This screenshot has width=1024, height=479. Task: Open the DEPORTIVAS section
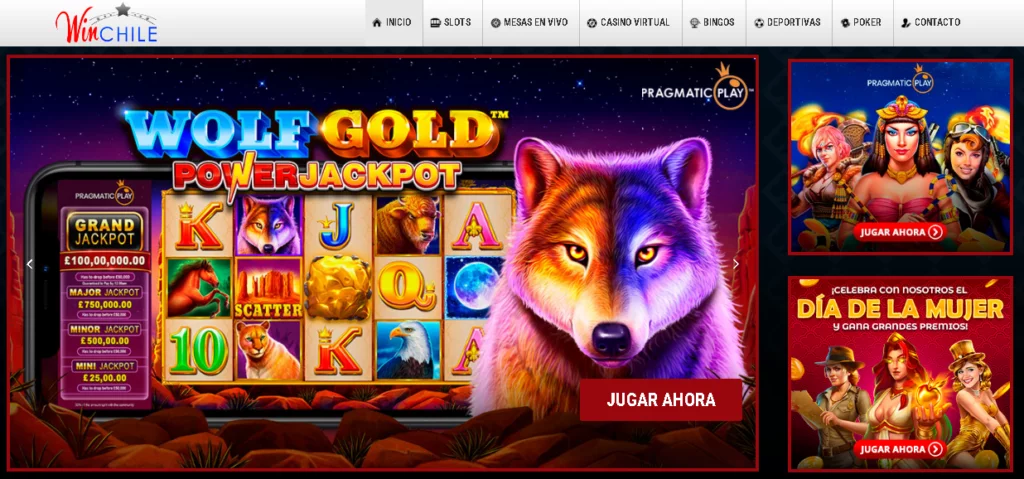[x=789, y=23]
